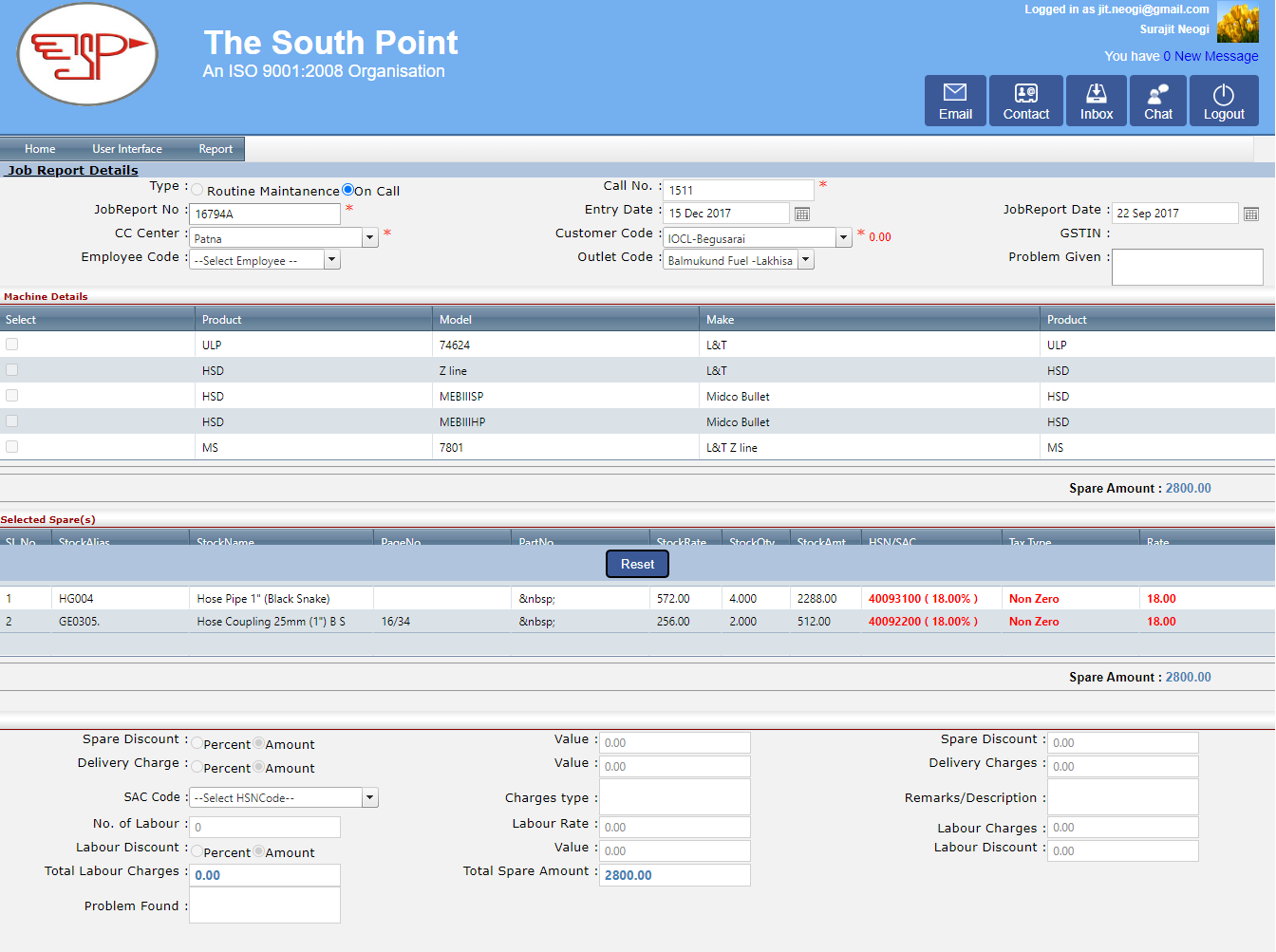1276x952 pixels.
Task: Open the Entry Date calendar picker
Action: coord(802,214)
